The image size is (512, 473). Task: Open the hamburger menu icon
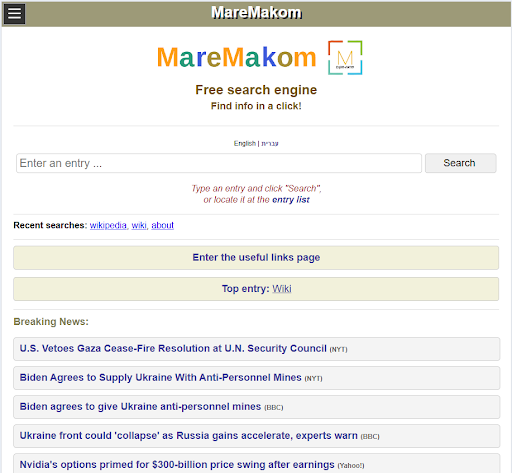point(14,14)
